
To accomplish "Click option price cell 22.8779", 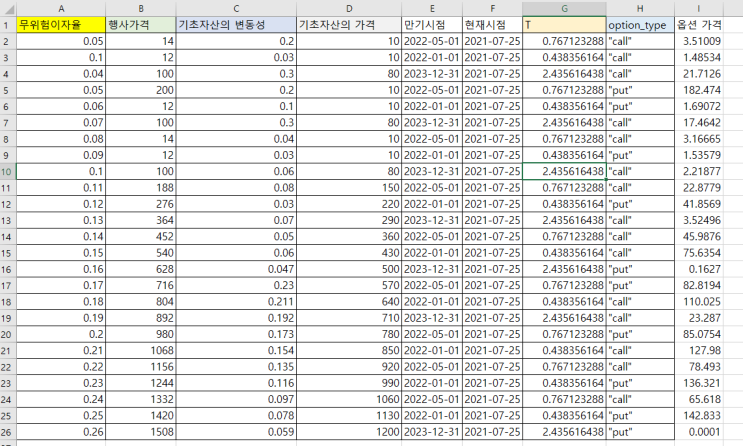I will pos(698,188).
